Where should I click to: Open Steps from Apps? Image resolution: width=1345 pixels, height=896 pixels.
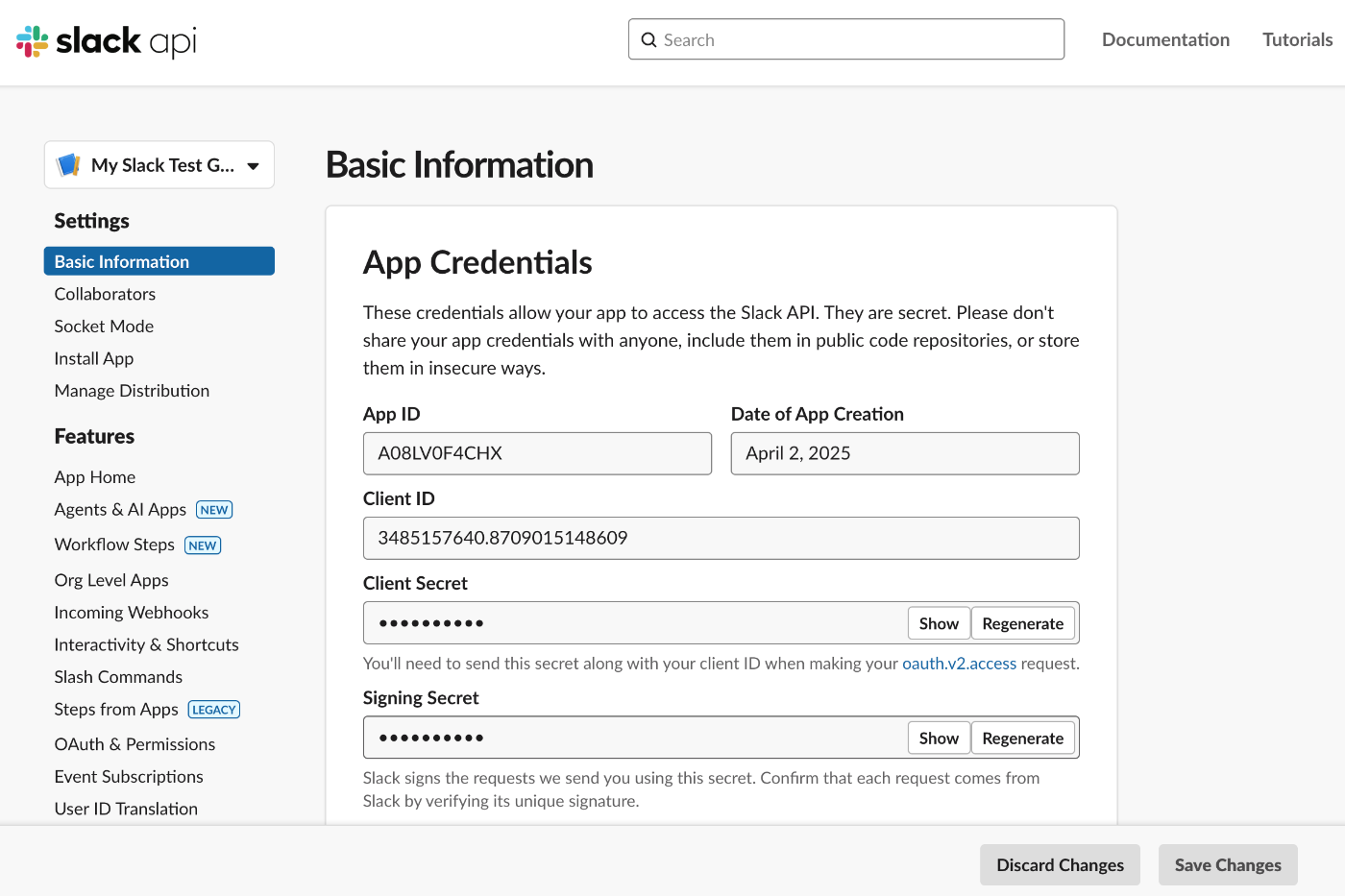[x=116, y=710]
